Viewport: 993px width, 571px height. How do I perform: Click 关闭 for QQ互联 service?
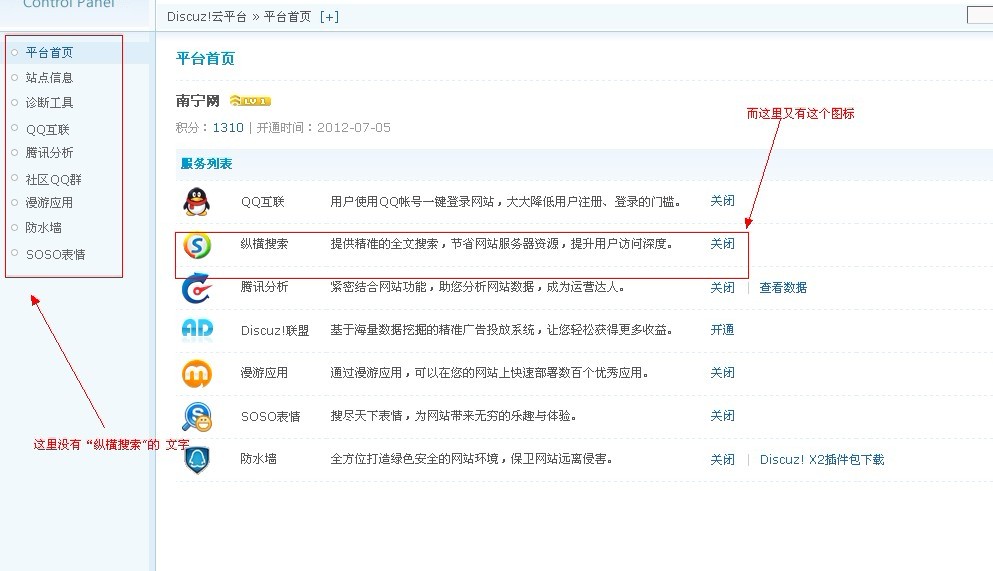pyautogui.click(x=722, y=201)
